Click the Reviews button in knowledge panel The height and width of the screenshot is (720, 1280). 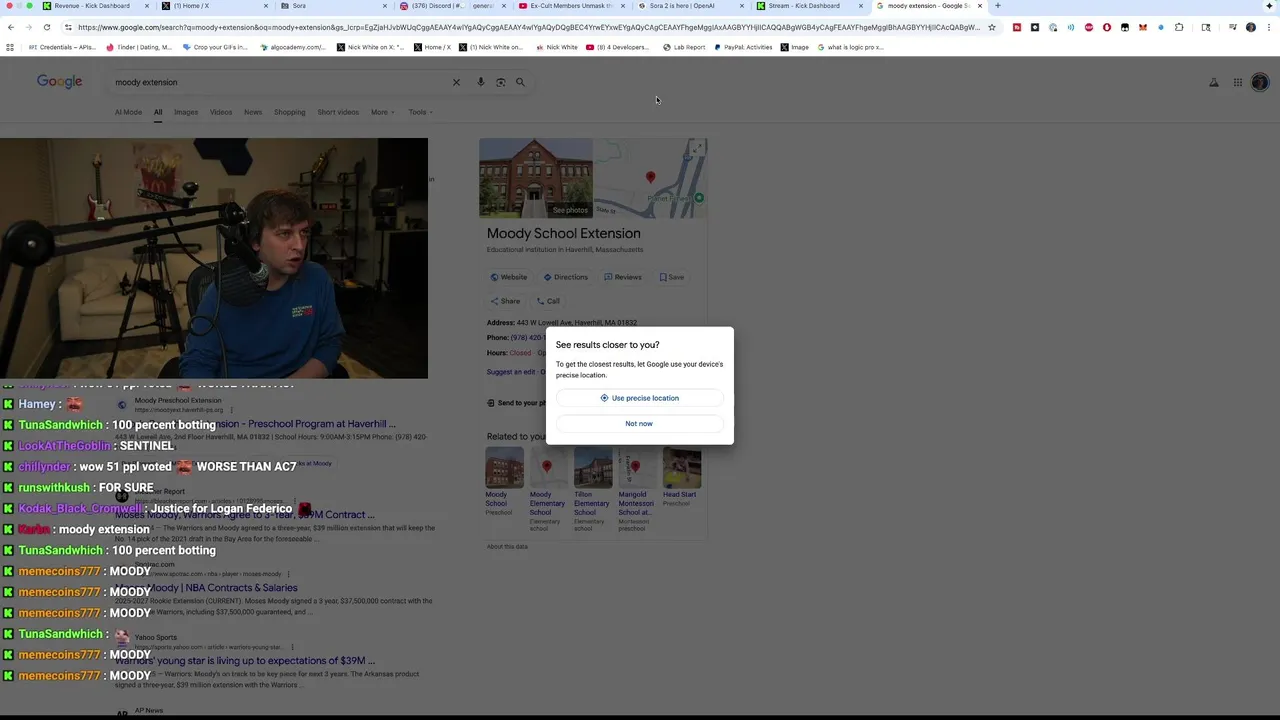tap(622, 277)
